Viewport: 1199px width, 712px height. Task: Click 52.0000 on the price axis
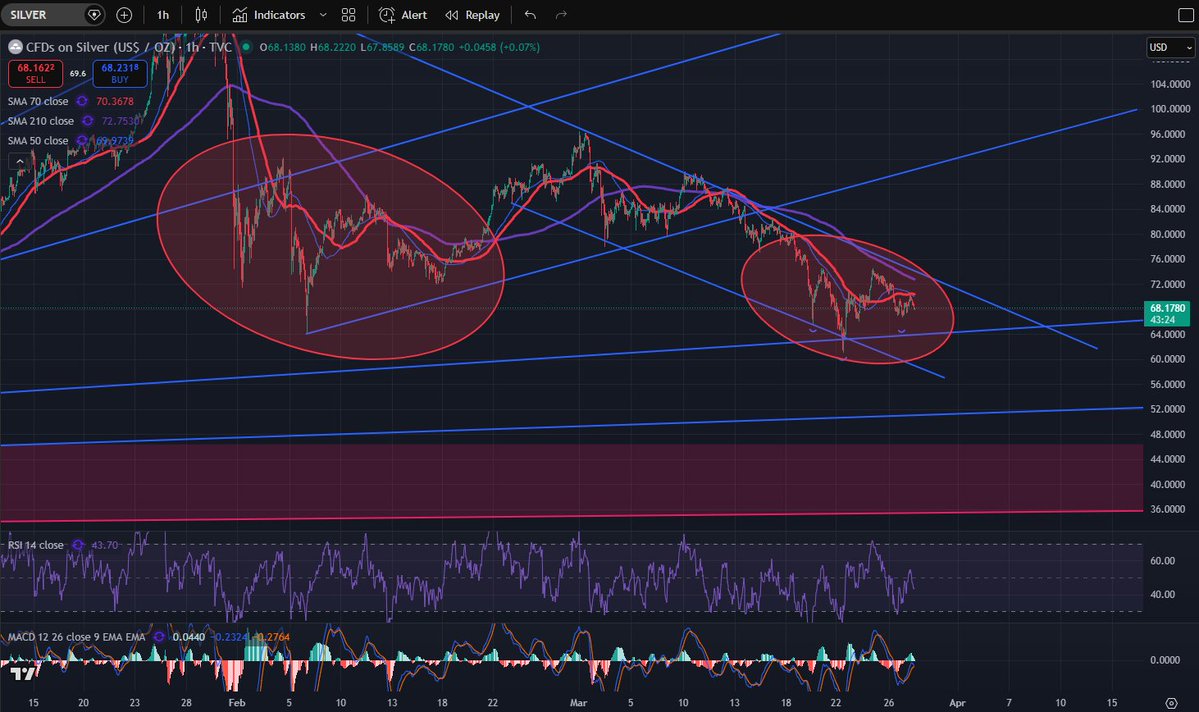1170,409
